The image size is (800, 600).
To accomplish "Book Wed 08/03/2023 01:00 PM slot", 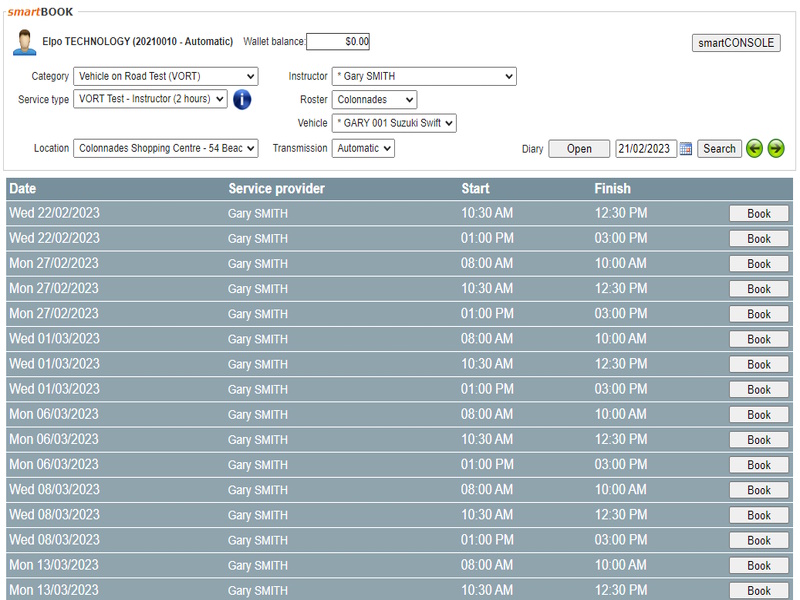I will [x=759, y=540].
